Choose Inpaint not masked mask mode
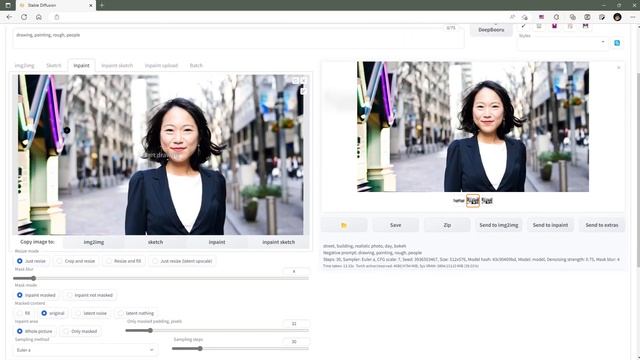640x360 pixels. [89, 295]
